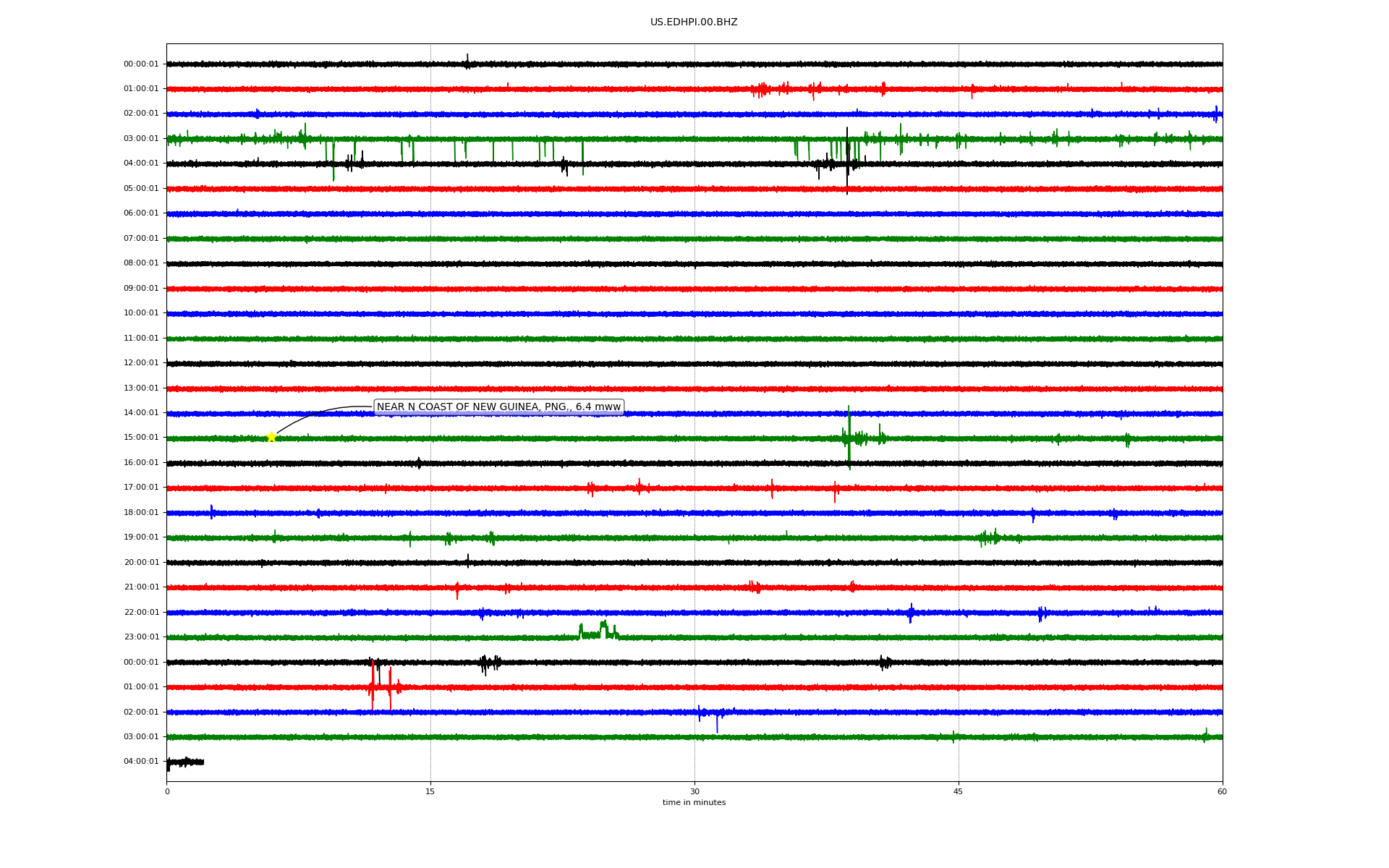
Task: Click the yellow star earthquake marker
Action: pos(271,437)
